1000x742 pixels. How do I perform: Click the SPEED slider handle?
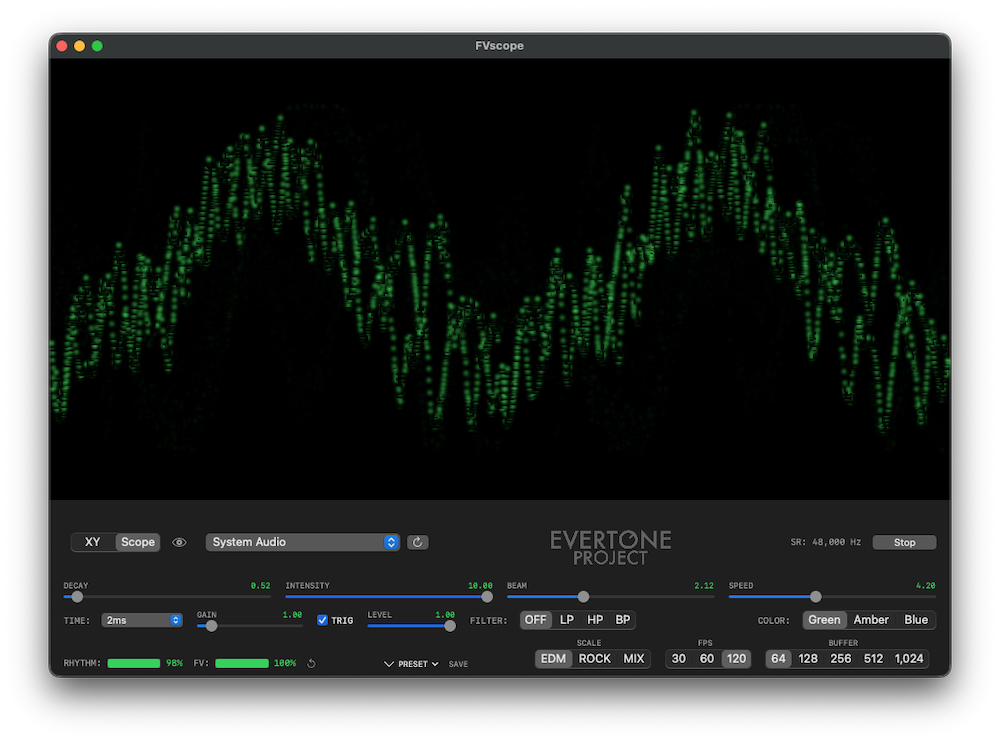click(816, 597)
